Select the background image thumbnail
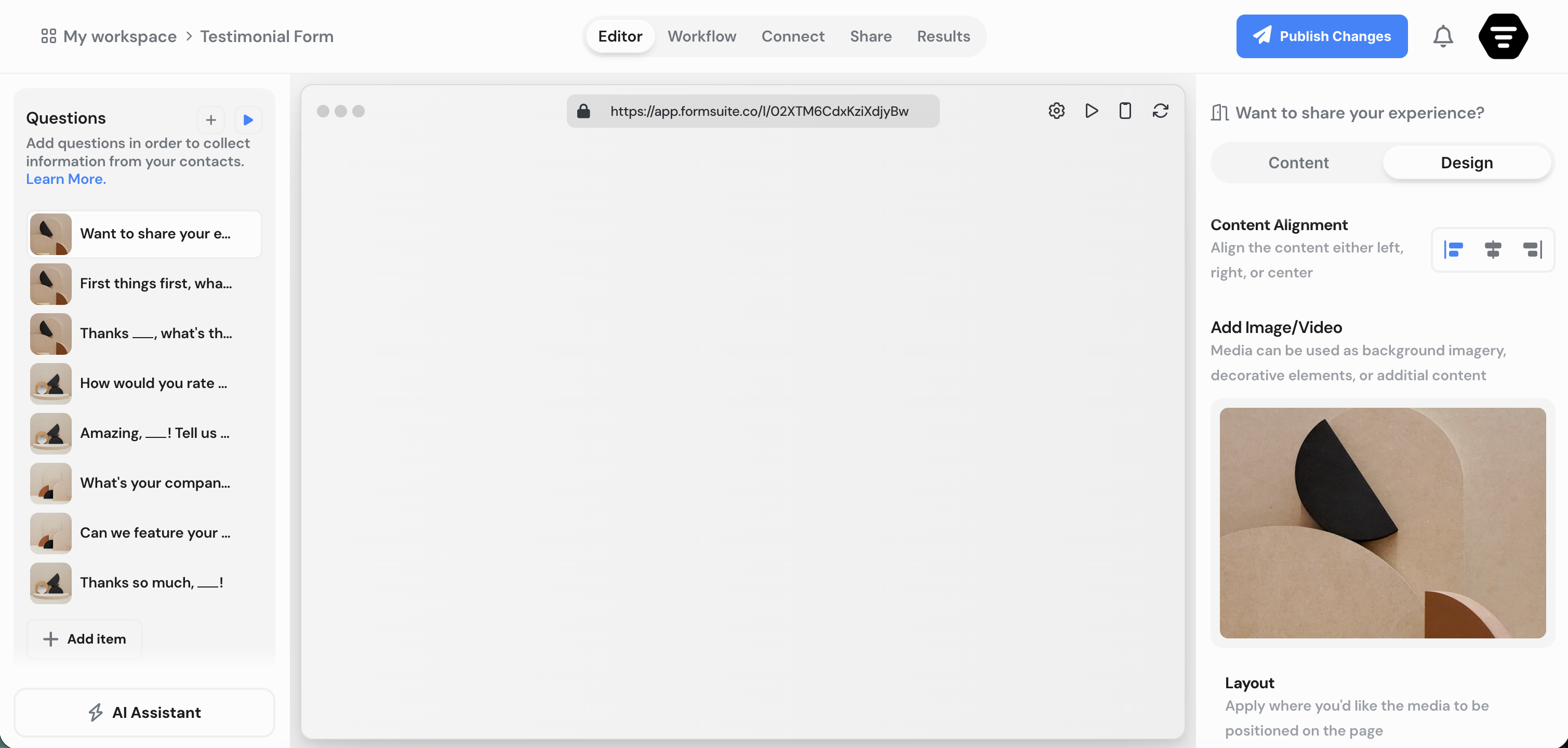 [x=1381, y=523]
